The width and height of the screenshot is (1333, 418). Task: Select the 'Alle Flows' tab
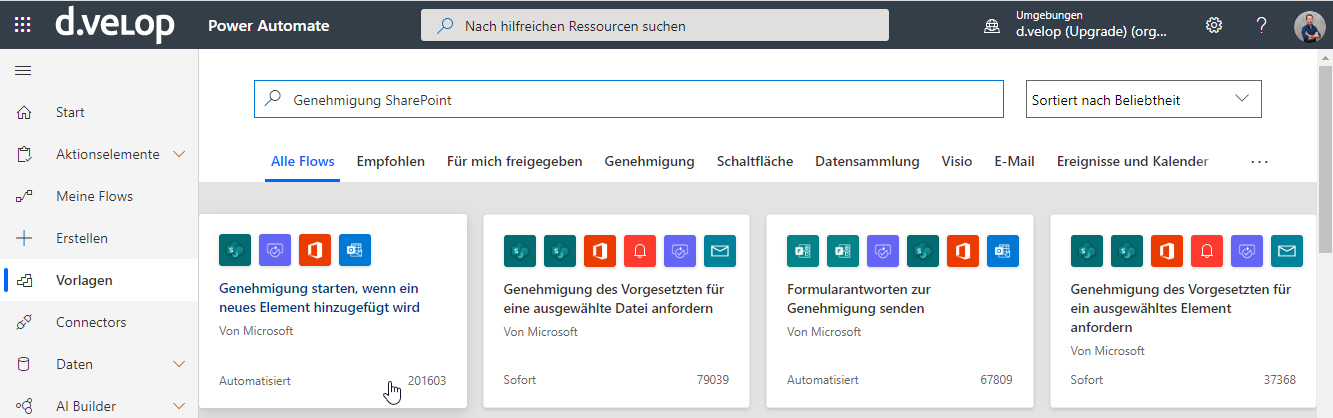point(302,161)
